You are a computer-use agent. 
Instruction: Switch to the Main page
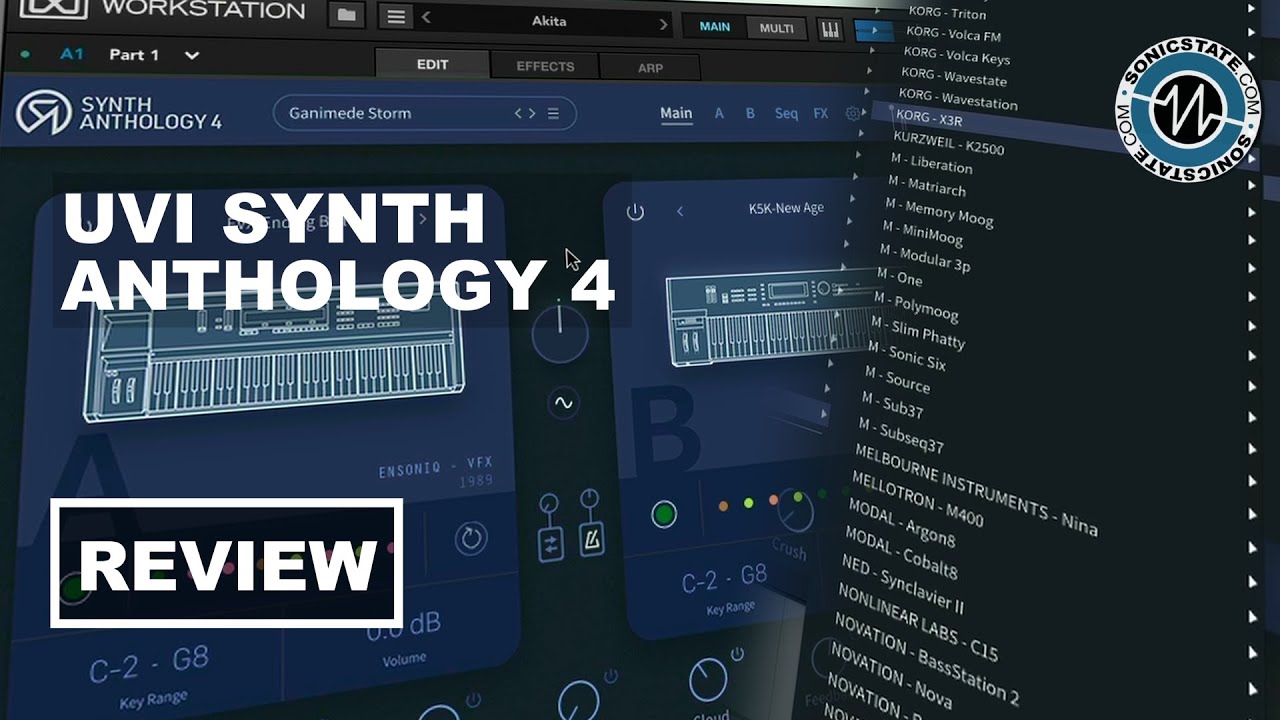click(x=676, y=113)
